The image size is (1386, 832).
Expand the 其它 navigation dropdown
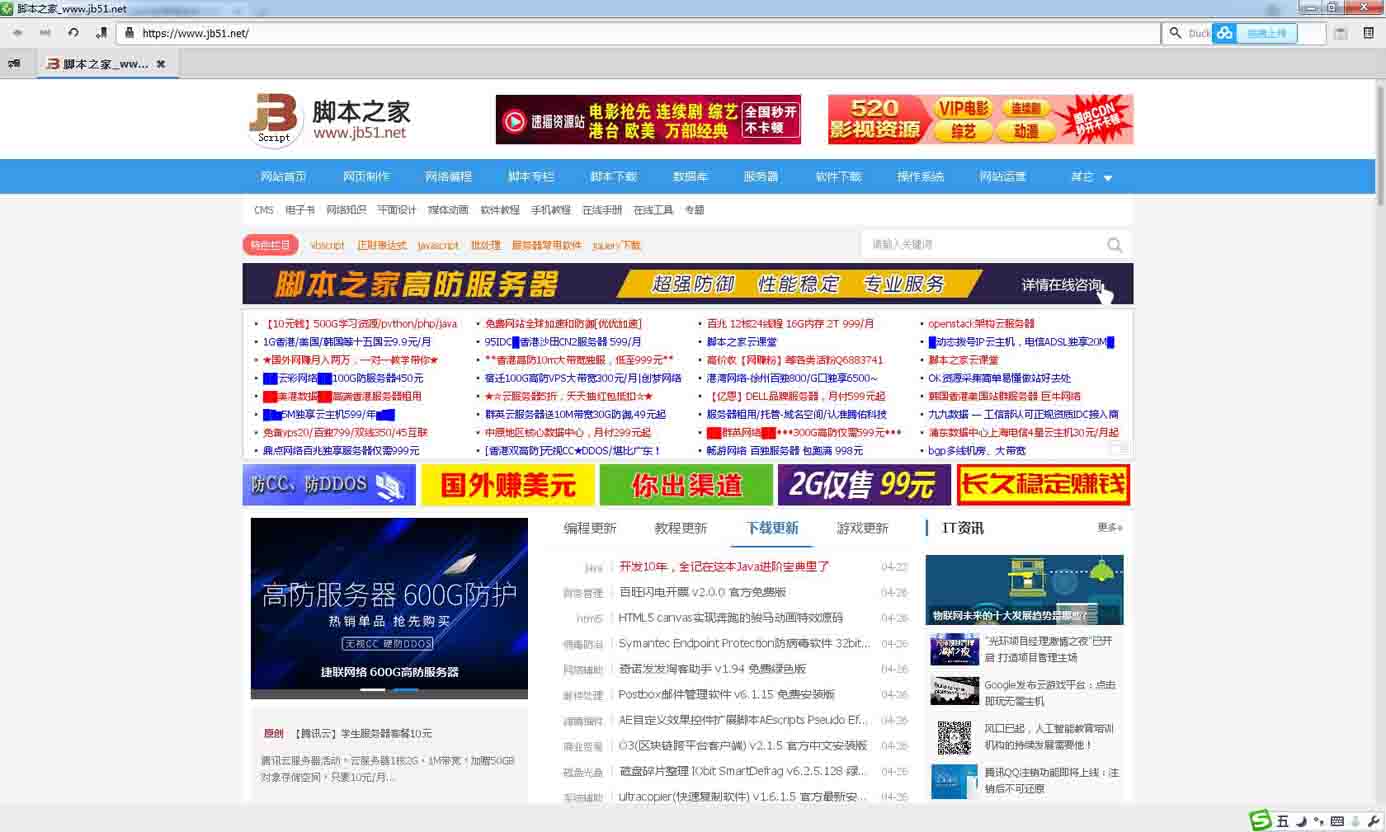(x=1091, y=177)
